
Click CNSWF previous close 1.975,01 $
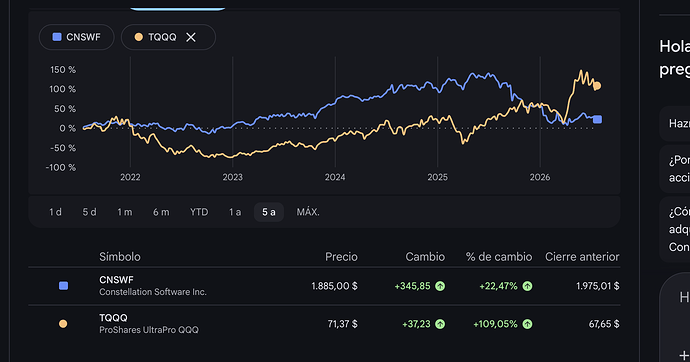(598, 286)
